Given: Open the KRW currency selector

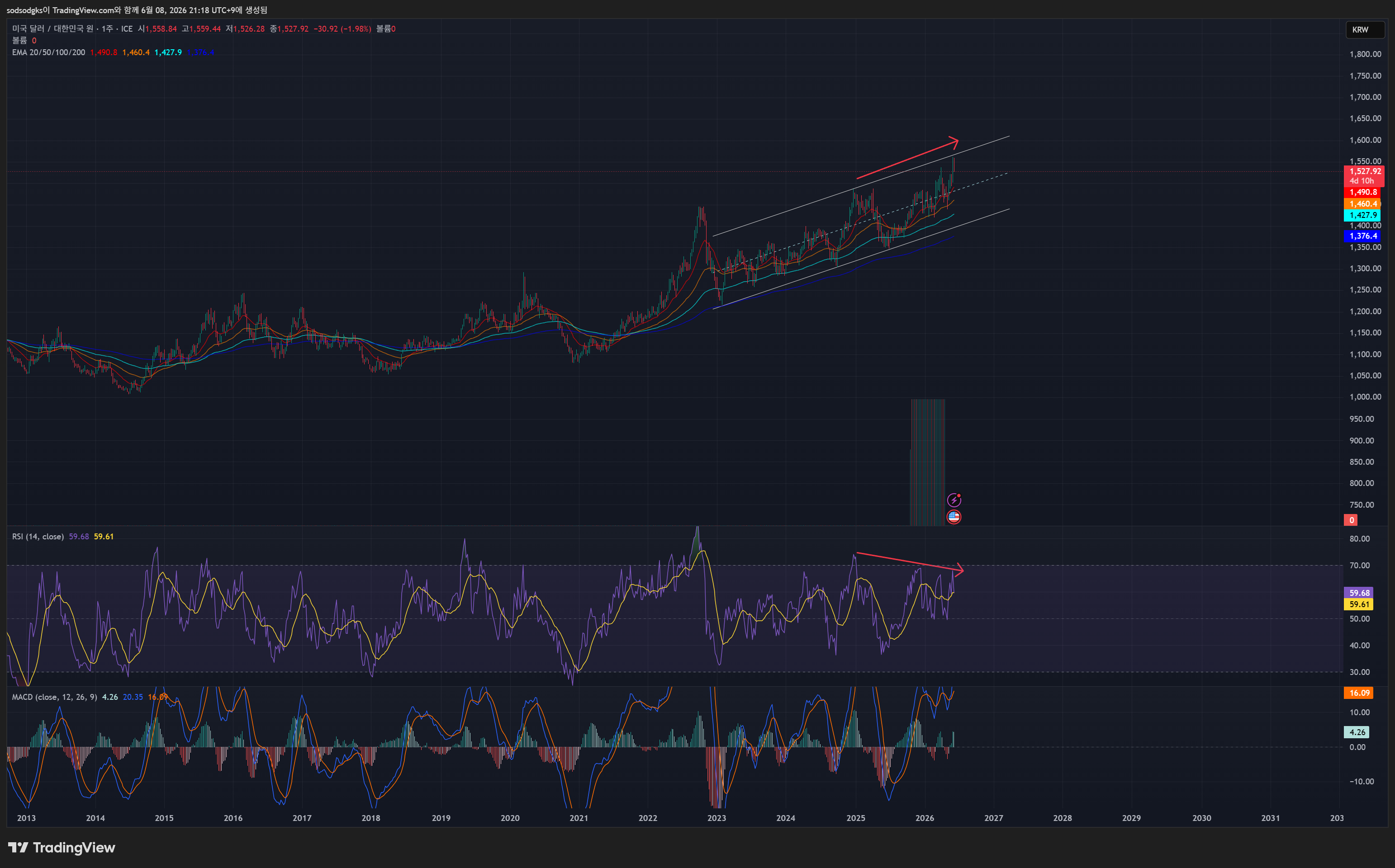Looking at the screenshot, I should (x=1365, y=29).
